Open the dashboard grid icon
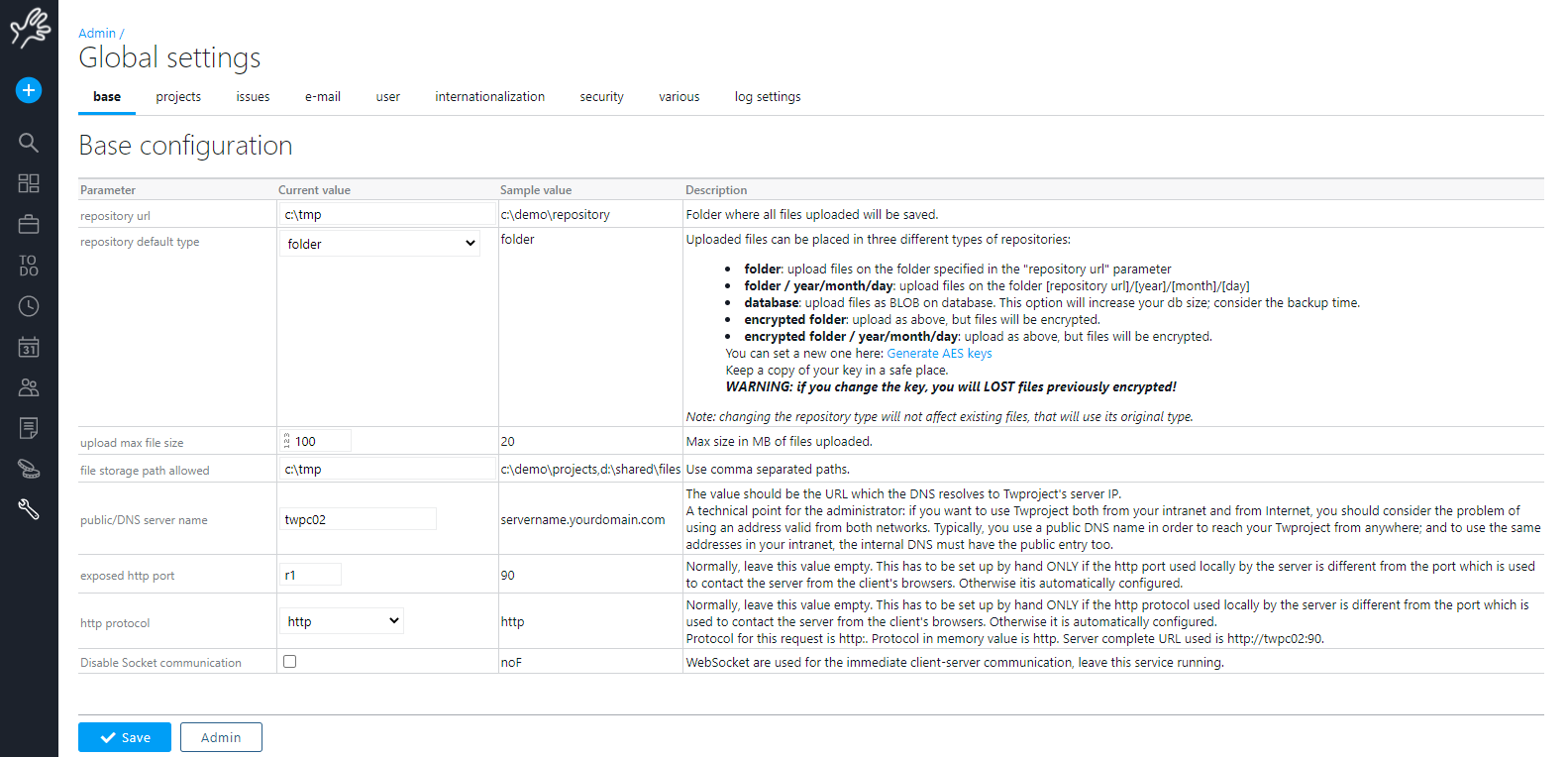Image resolution: width=1568 pixels, height=757 pixels. tap(29, 183)
